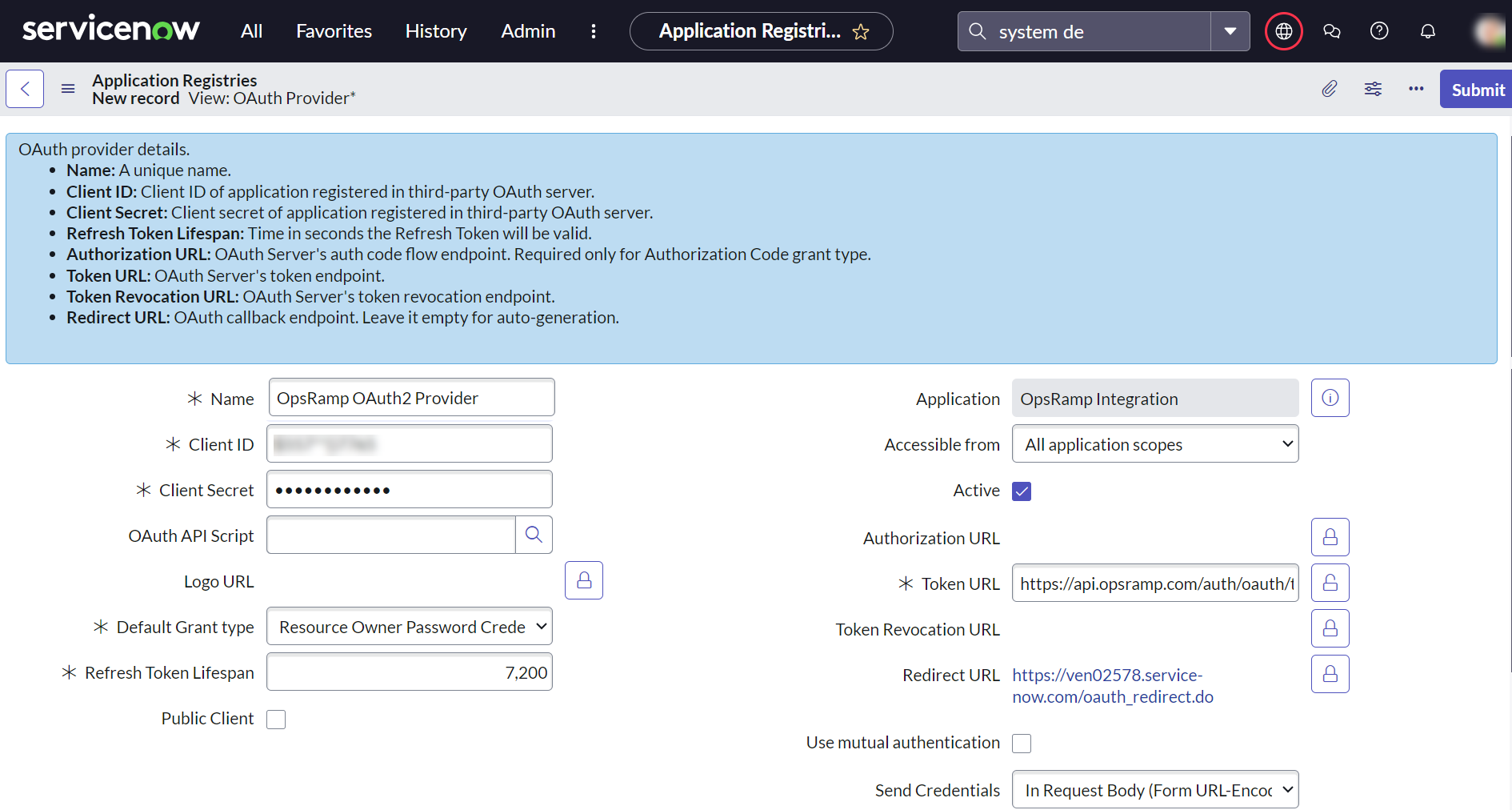Open the help question-mark icon

click(1379, 31)
